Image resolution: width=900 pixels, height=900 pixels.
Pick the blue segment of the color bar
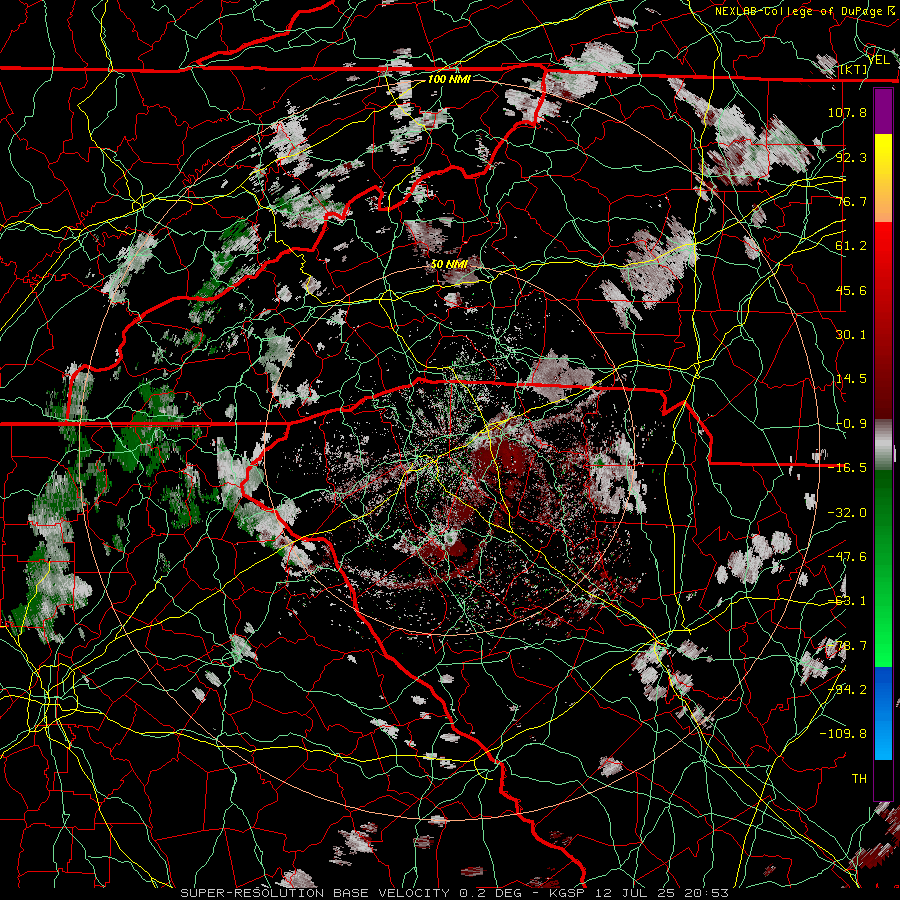click(x=883, y=713)
